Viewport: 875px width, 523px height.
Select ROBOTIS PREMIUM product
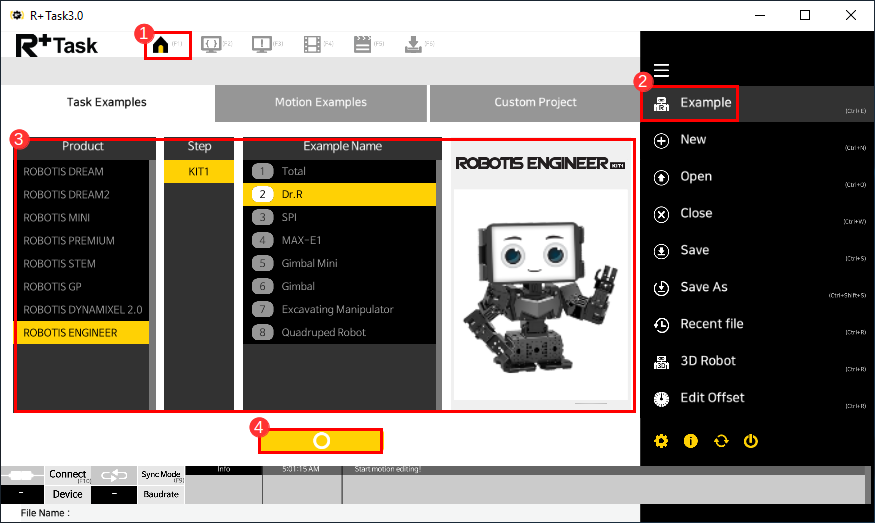click(x=82, y=241)
